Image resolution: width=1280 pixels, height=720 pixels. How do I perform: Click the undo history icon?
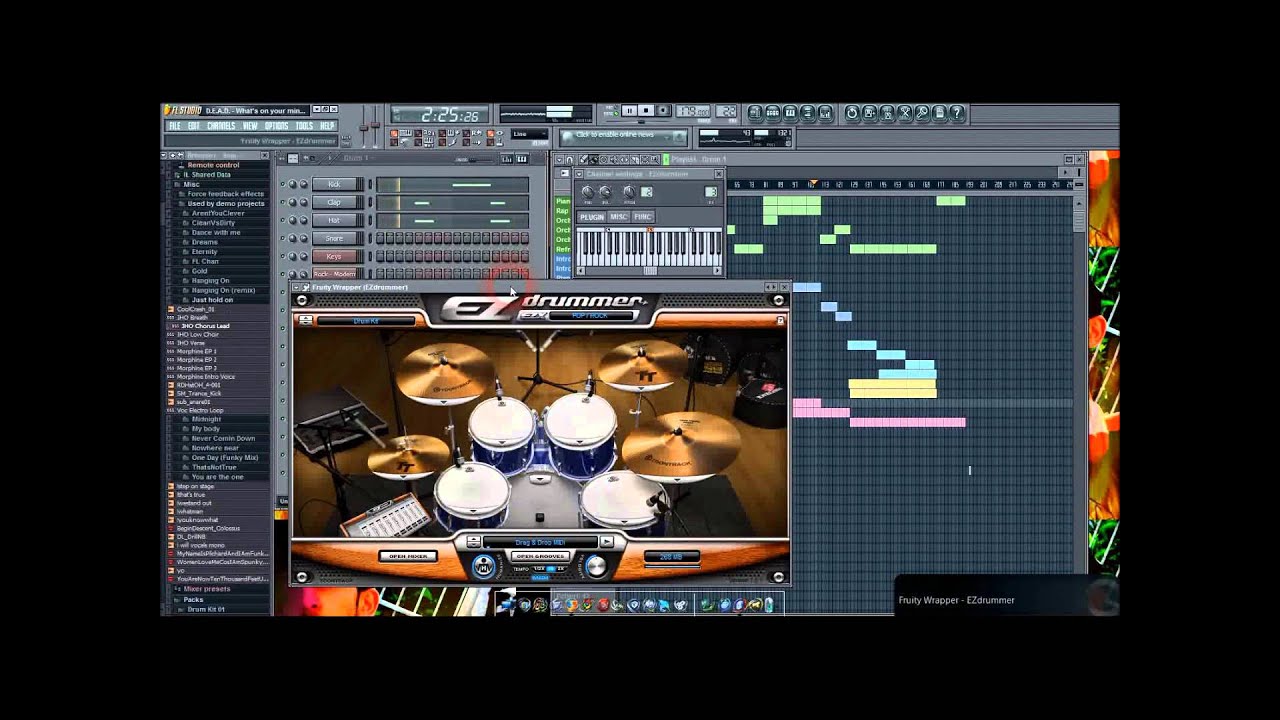852,113
